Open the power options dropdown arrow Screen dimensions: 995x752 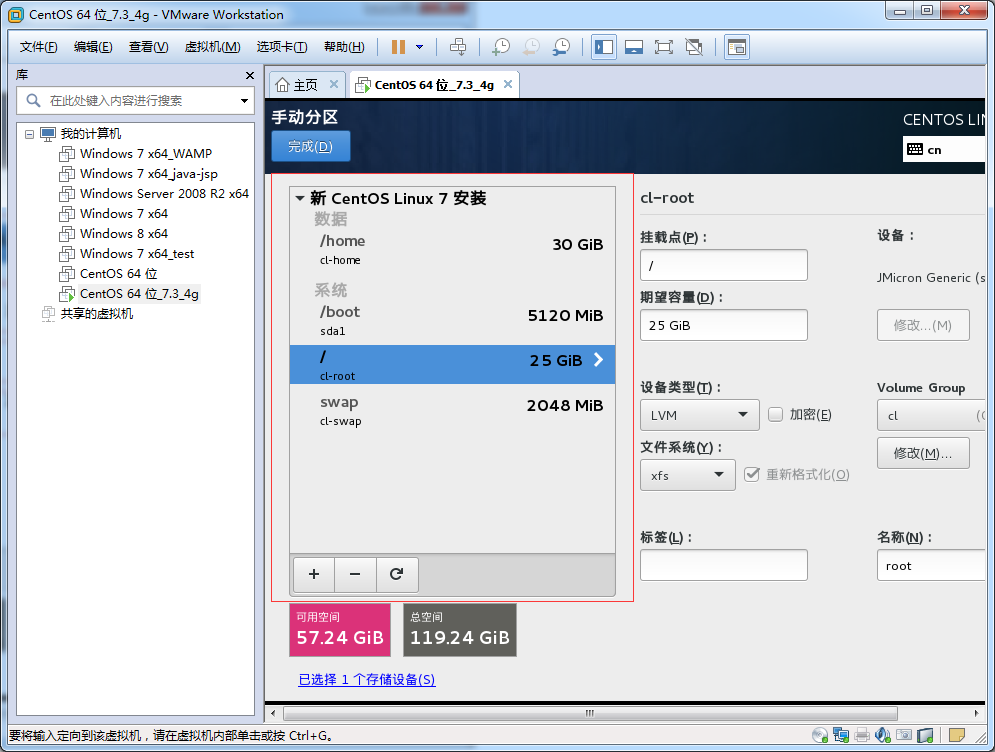(419, 47)
